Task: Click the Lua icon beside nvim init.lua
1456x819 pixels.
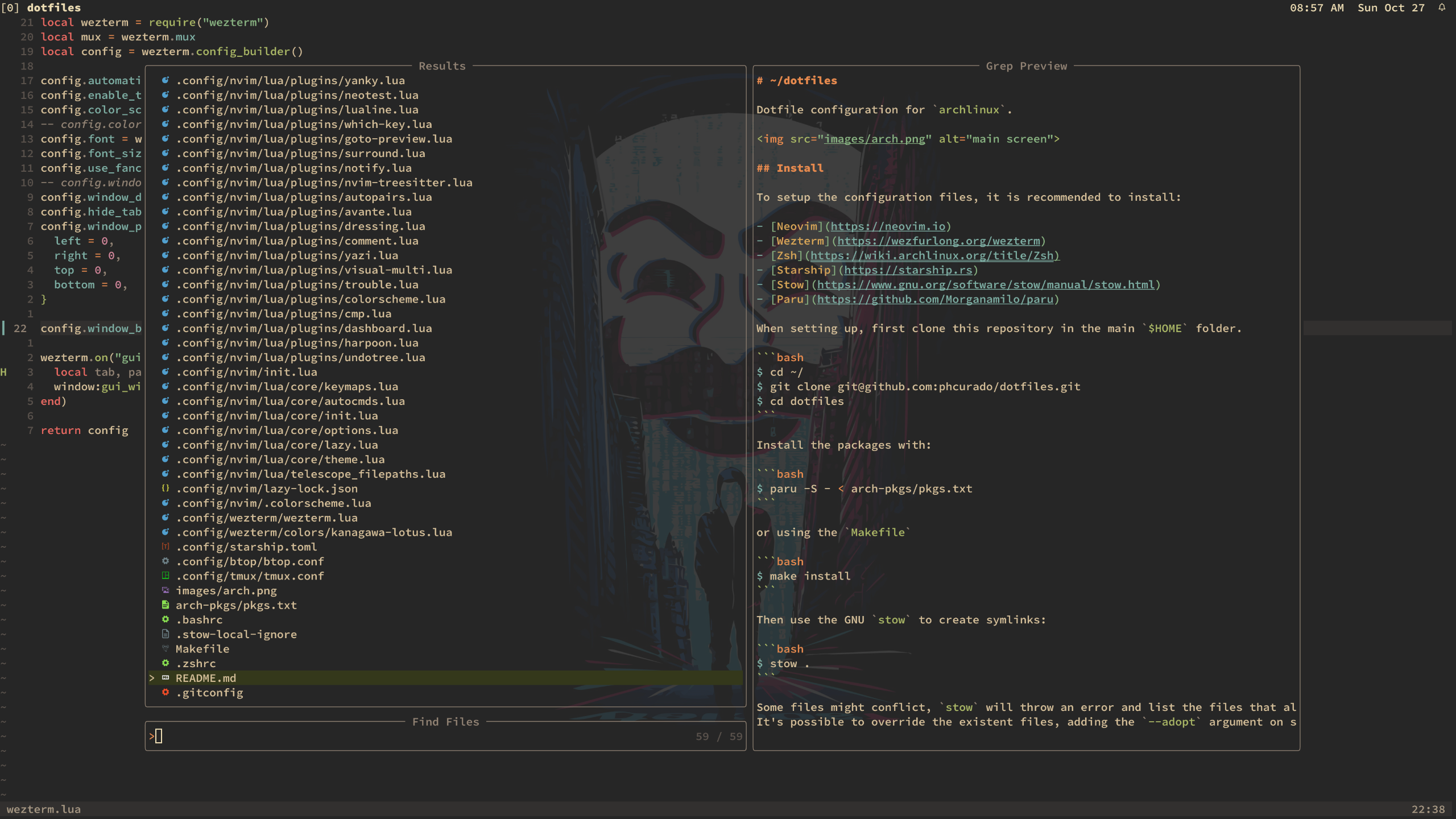Action: click(x=165, y=371)
